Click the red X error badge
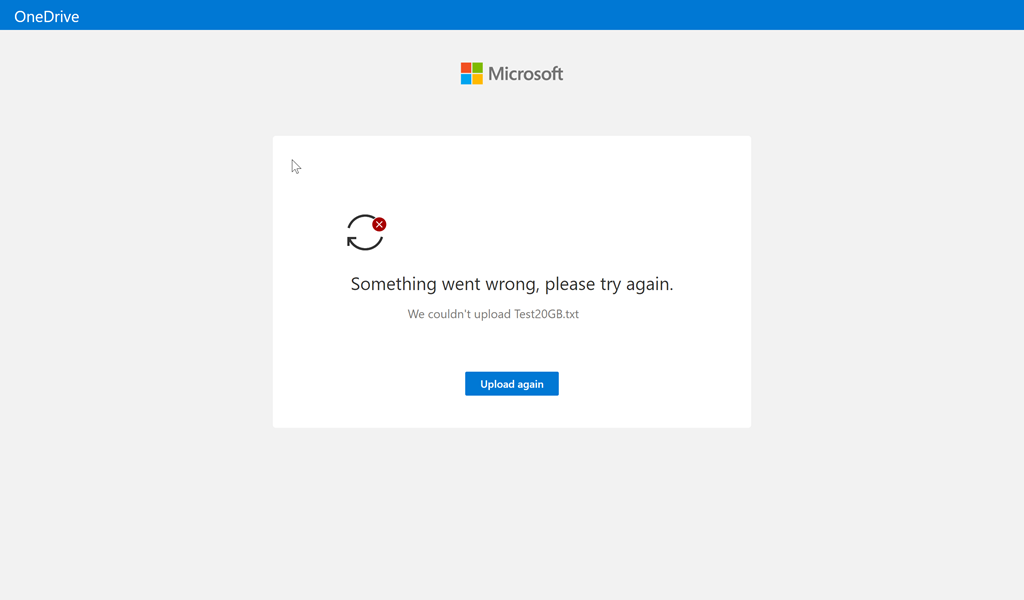1024x600 pixels. pos(379,224)
